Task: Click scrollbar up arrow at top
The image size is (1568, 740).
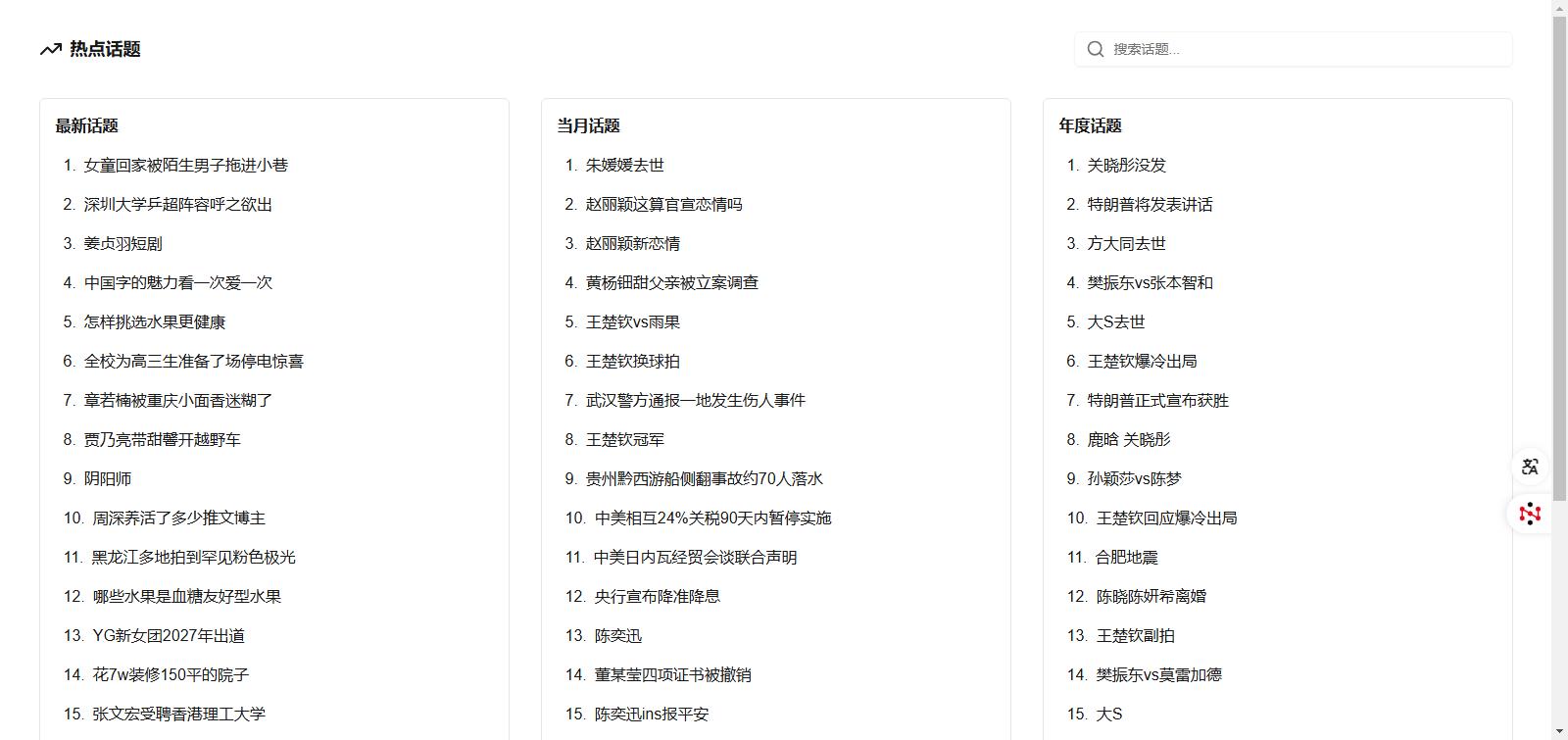Action: [1559, 8]
